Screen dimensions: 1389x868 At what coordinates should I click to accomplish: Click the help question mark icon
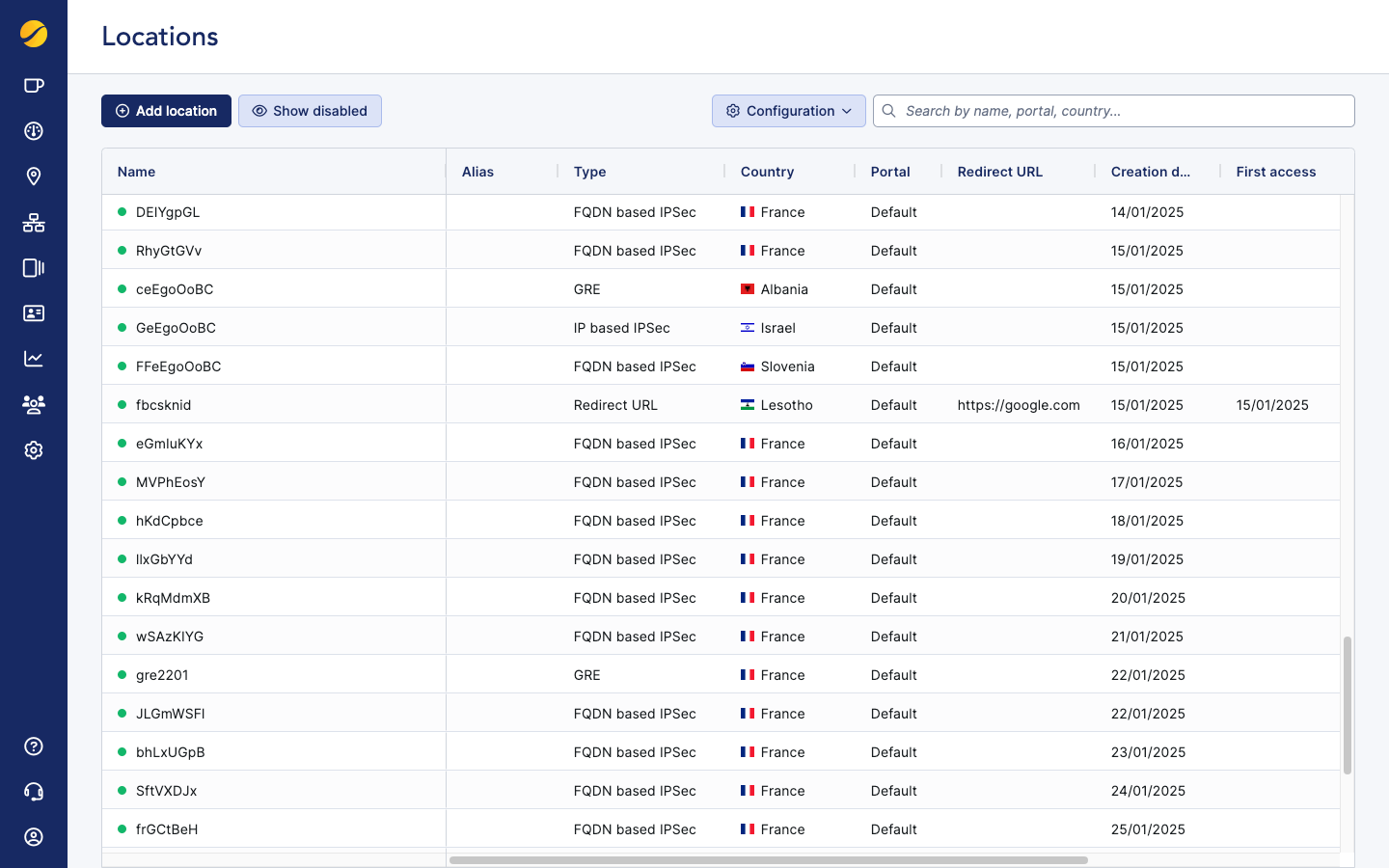(x=34, y=746)
